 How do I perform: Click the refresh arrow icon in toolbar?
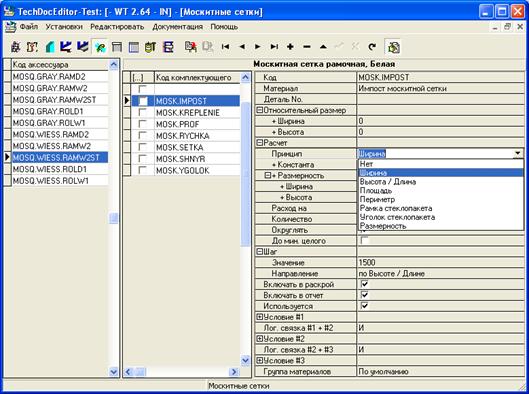point(372,47)
